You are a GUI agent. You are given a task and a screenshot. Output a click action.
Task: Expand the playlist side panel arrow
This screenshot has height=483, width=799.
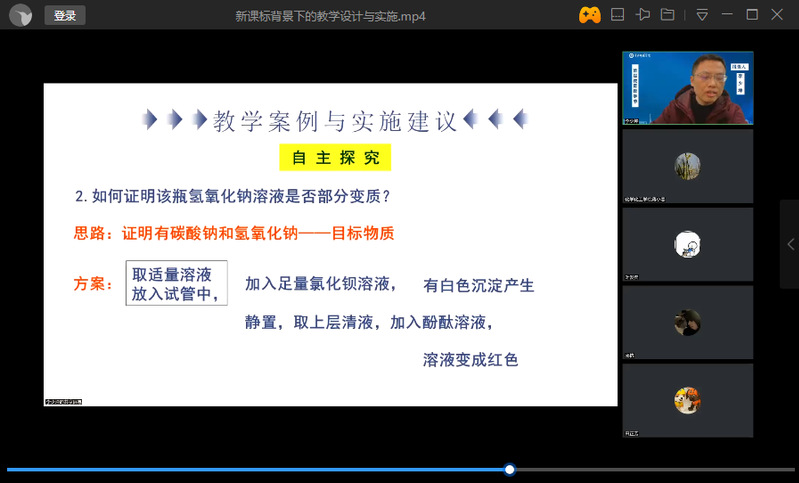tap(790, 244)
